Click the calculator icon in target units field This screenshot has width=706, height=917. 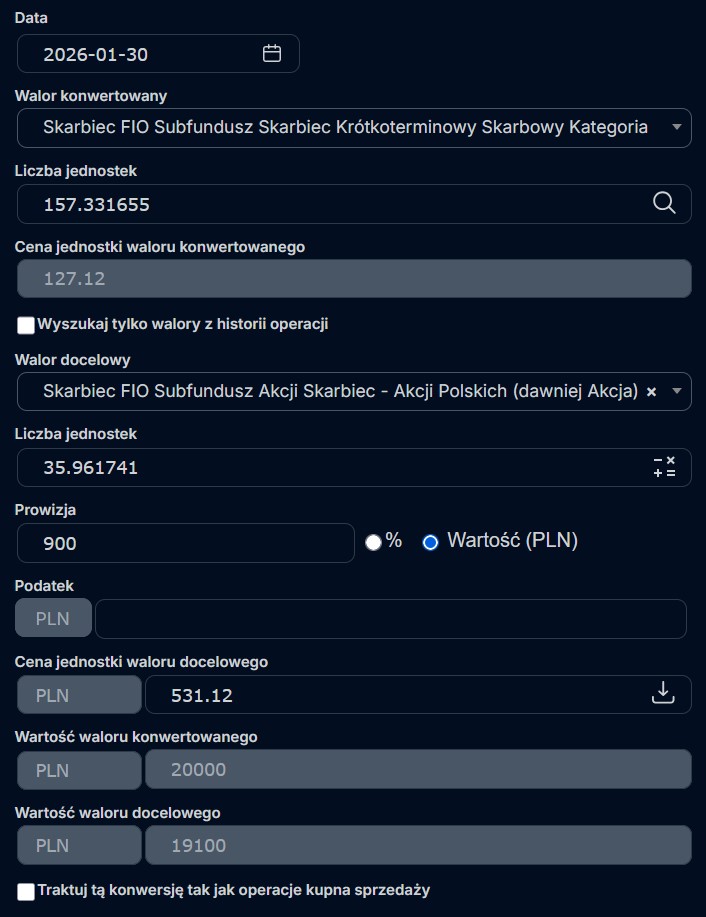[664, 467]
